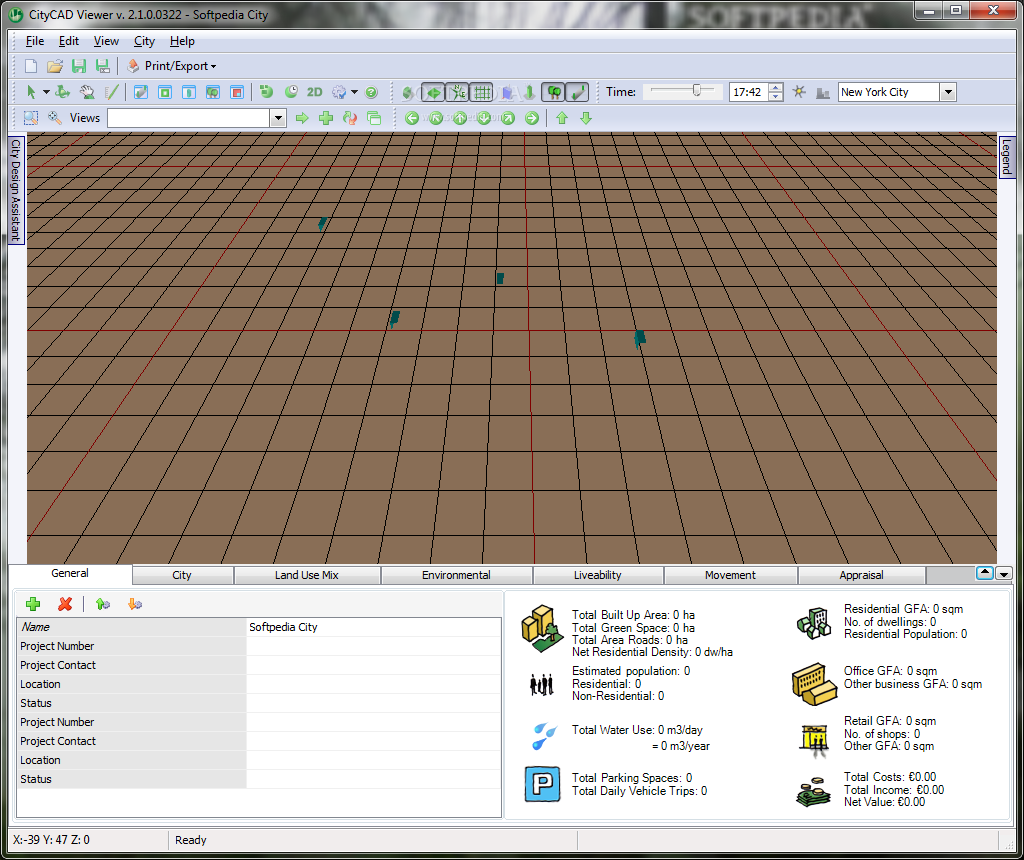
Task: Click the first Project Number value cell
Action: 374,646
